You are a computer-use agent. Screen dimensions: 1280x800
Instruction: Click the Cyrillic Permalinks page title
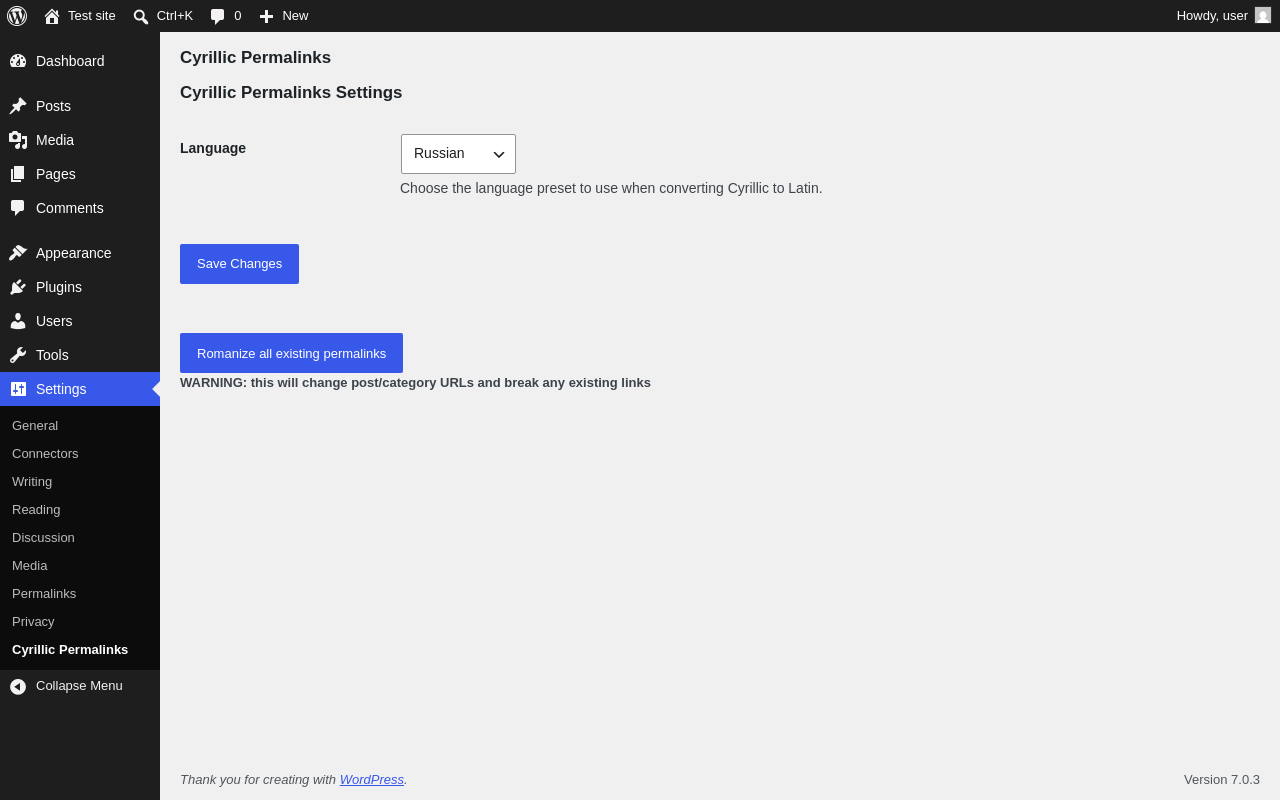(255, 58)
